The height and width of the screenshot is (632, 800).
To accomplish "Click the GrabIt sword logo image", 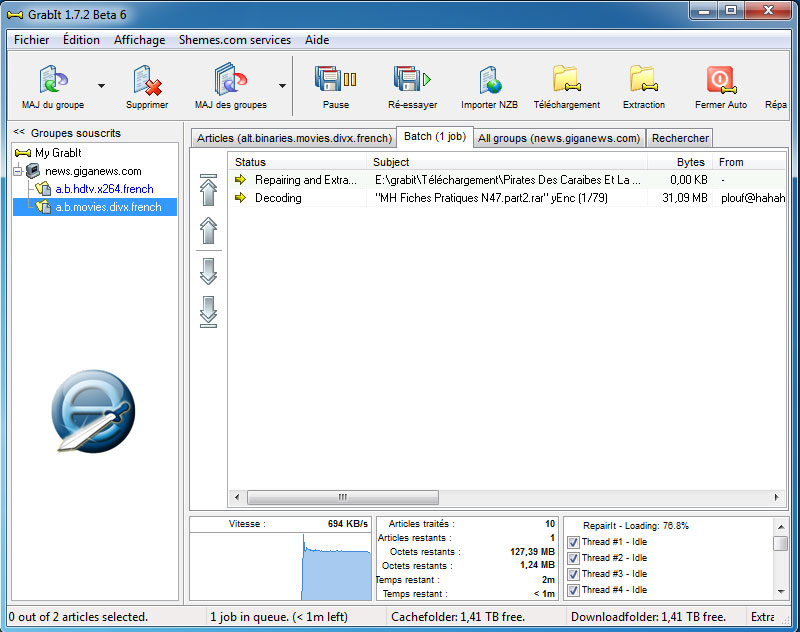I will click(x=93, y=411).
